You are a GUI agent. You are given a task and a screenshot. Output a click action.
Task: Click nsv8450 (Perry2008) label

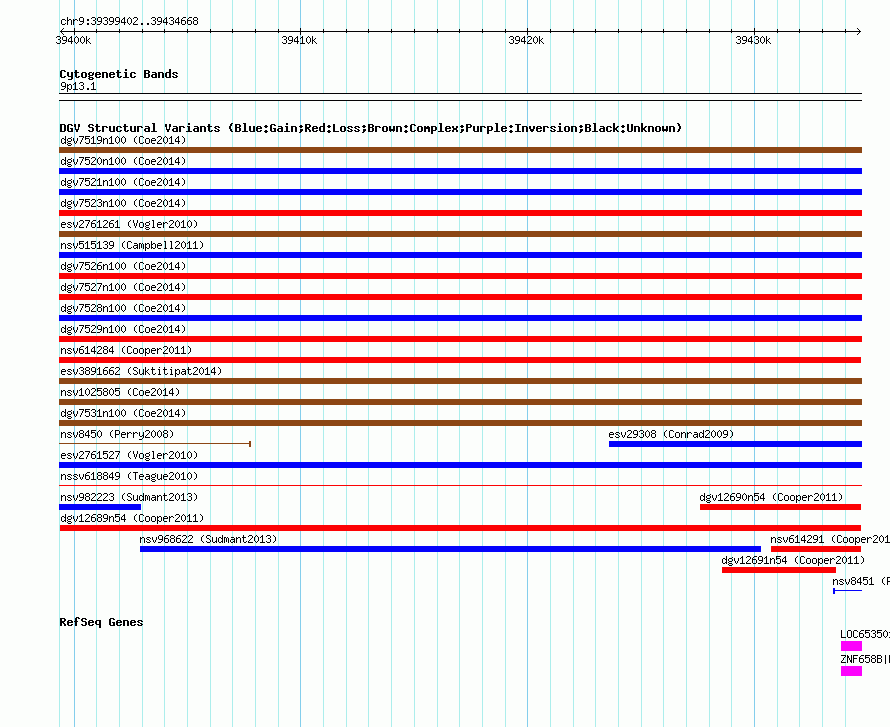pos(117,434)
